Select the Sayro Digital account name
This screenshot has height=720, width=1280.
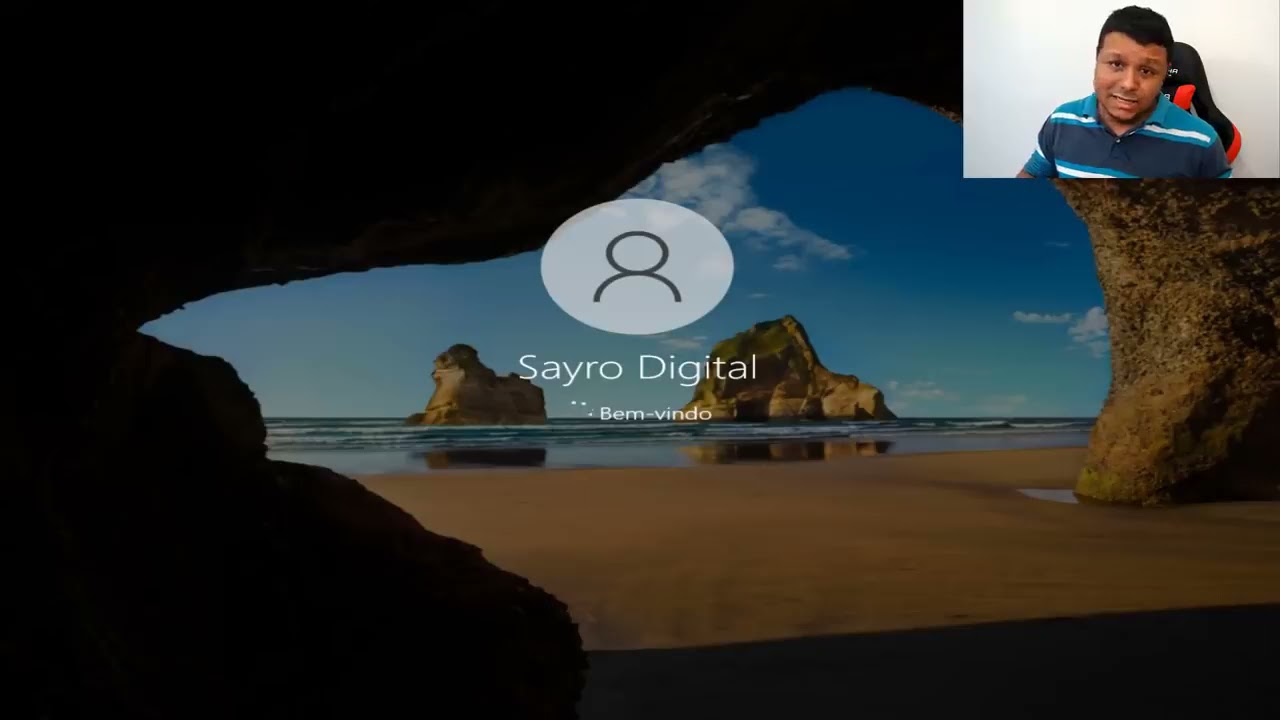tap(637, 368)
